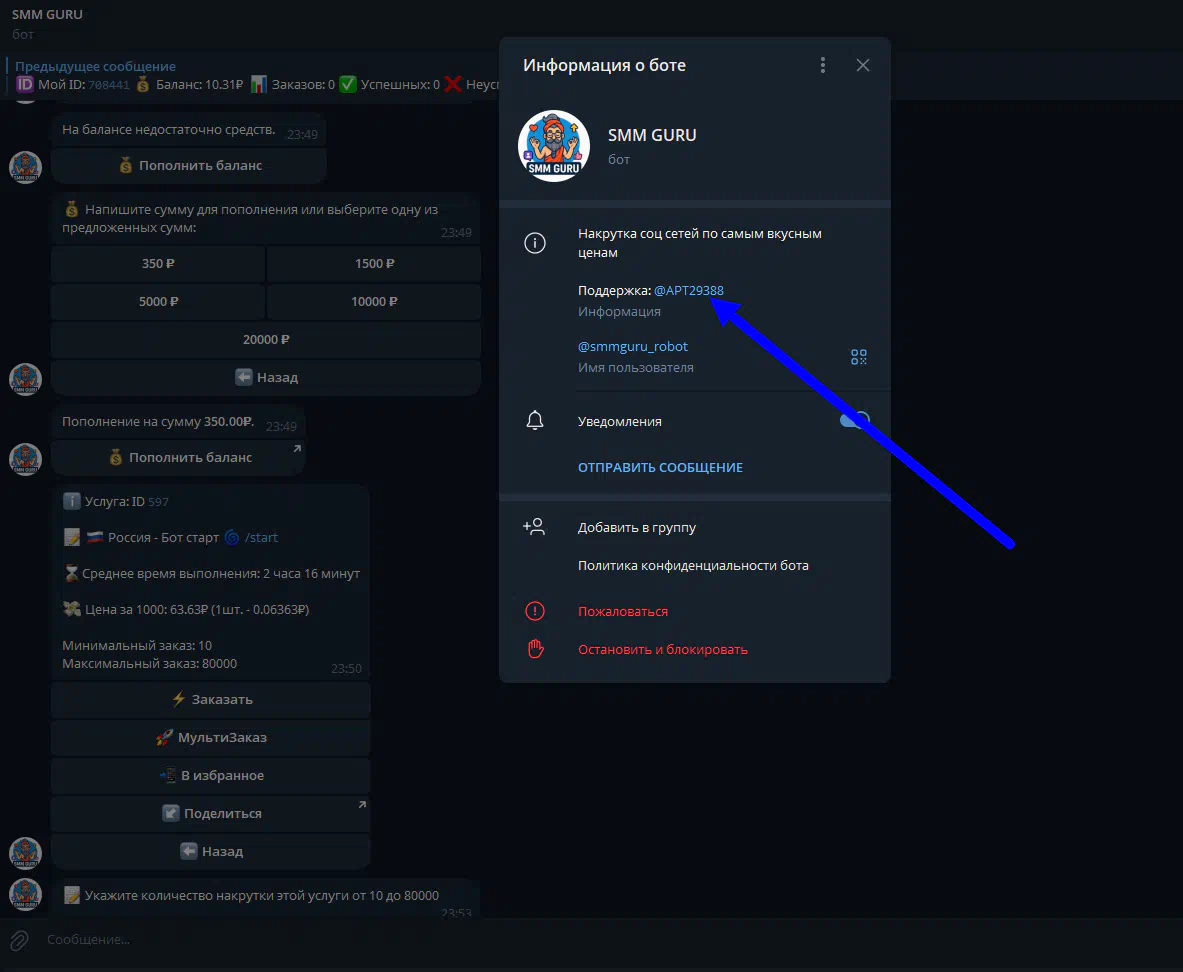Click the text Среднее время выполнения

click(171, 574)
